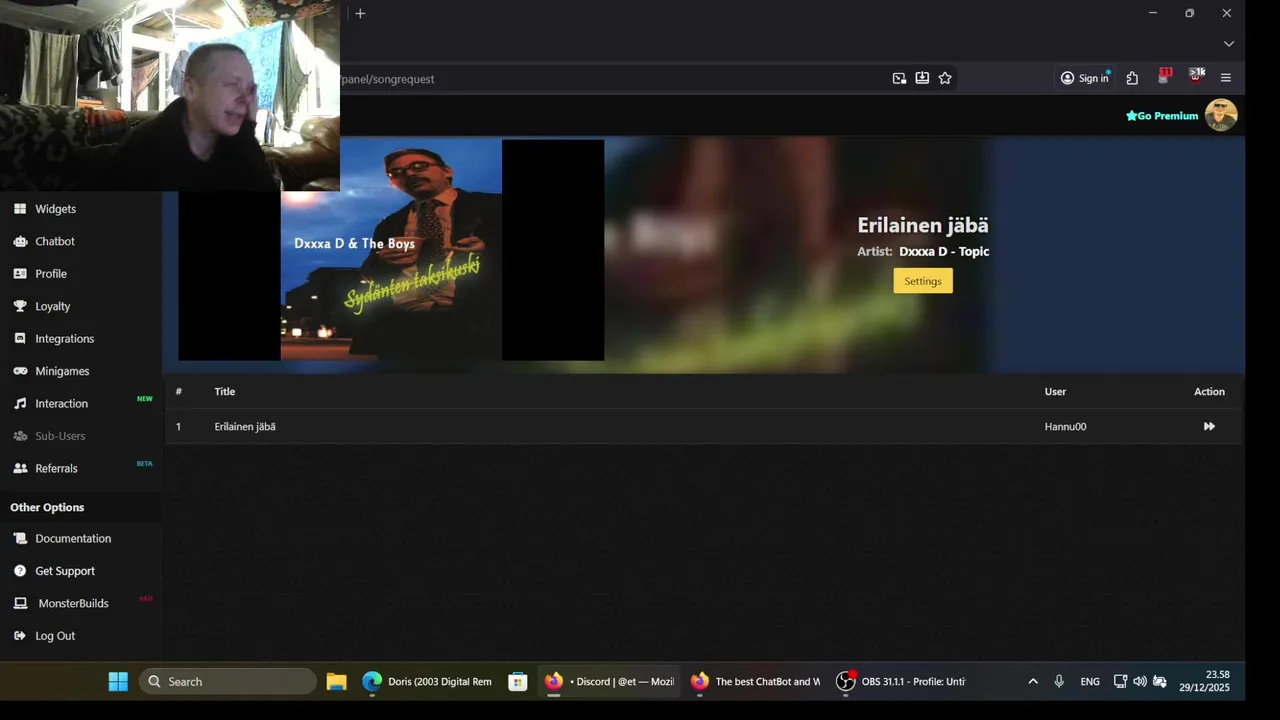Open the Documentation link
1280x720 pixels.
(x=73, y=538)
